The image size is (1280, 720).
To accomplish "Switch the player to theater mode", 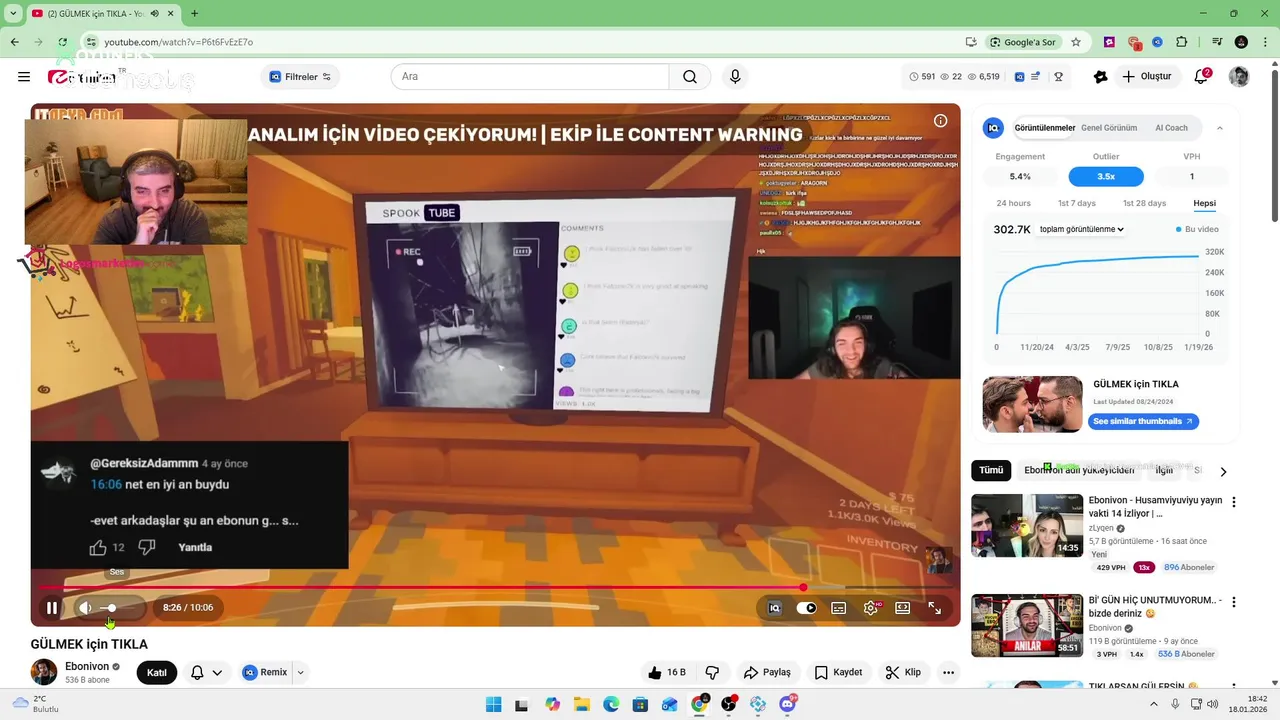I will click(x=903, y=607).
